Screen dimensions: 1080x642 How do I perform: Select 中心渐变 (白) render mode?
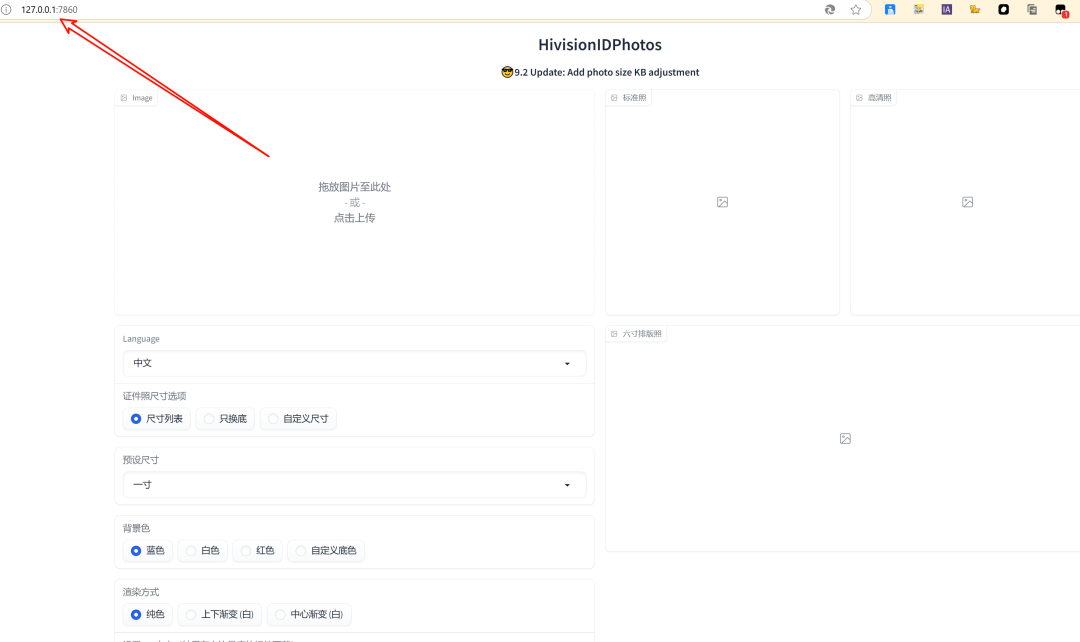point(309,614)
